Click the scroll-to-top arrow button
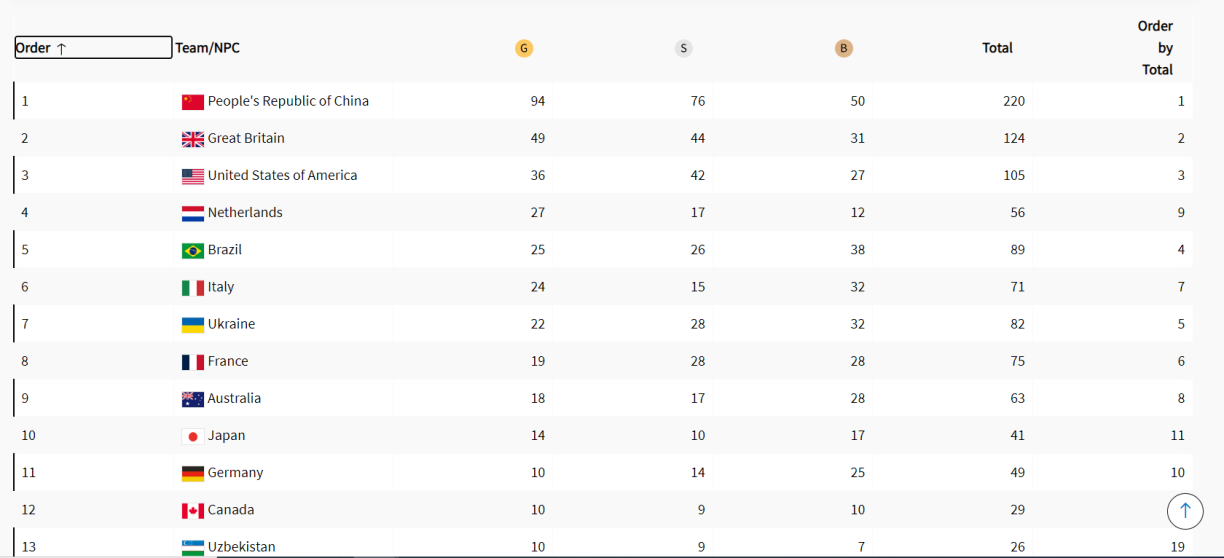Screen dimensions: 1224x558 pyautogui.click(x=1185, y=511)
